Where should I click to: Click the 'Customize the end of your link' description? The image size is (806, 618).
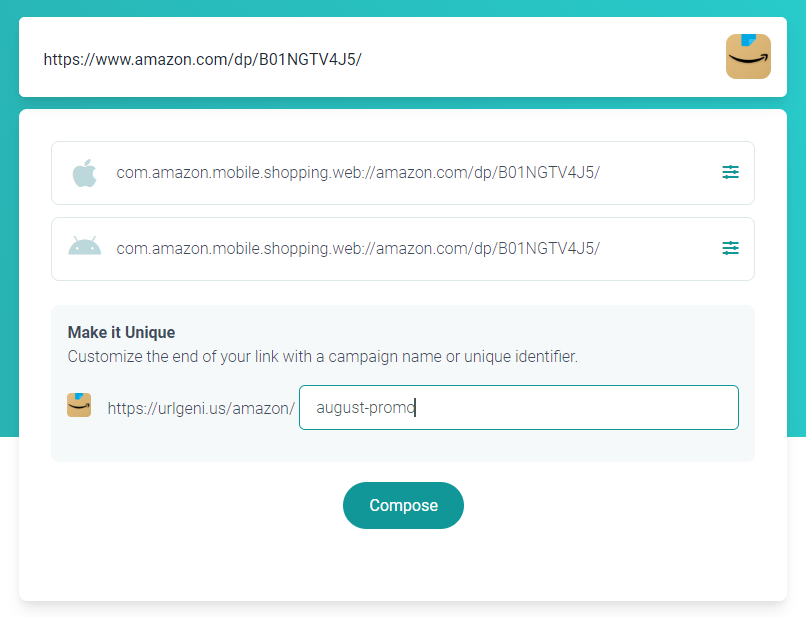point(323,357)
